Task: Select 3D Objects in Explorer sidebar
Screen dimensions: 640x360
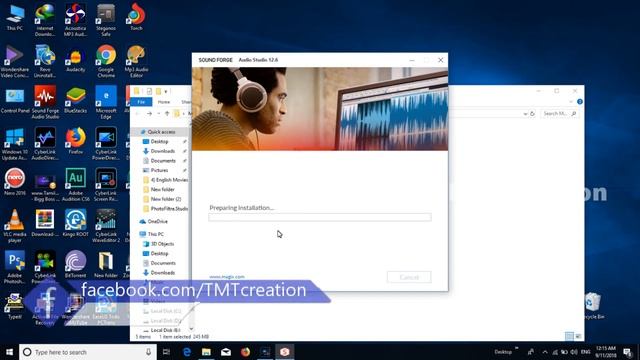Action: tap(162, 244)
